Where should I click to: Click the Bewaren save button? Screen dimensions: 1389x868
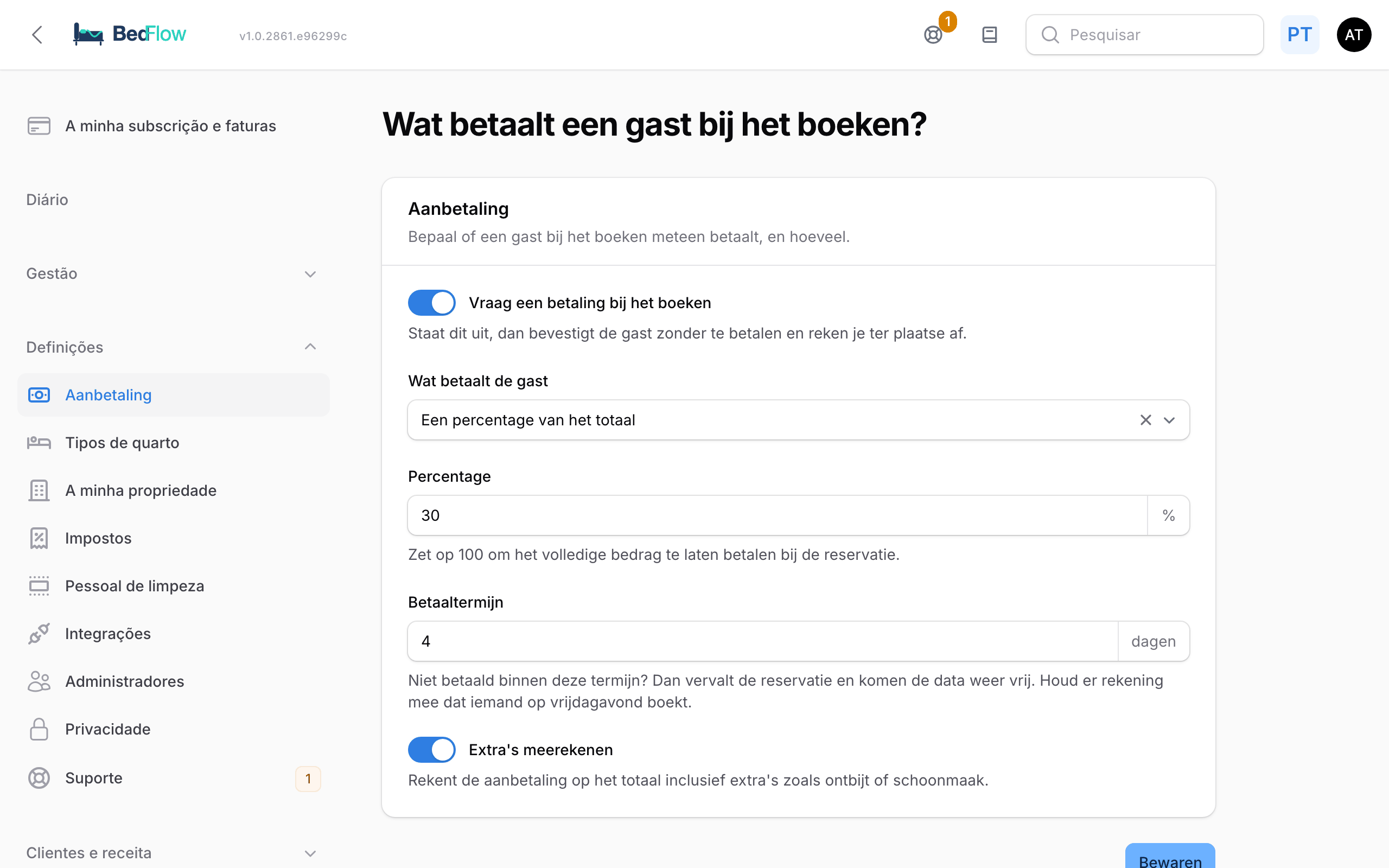point(1170,856)
